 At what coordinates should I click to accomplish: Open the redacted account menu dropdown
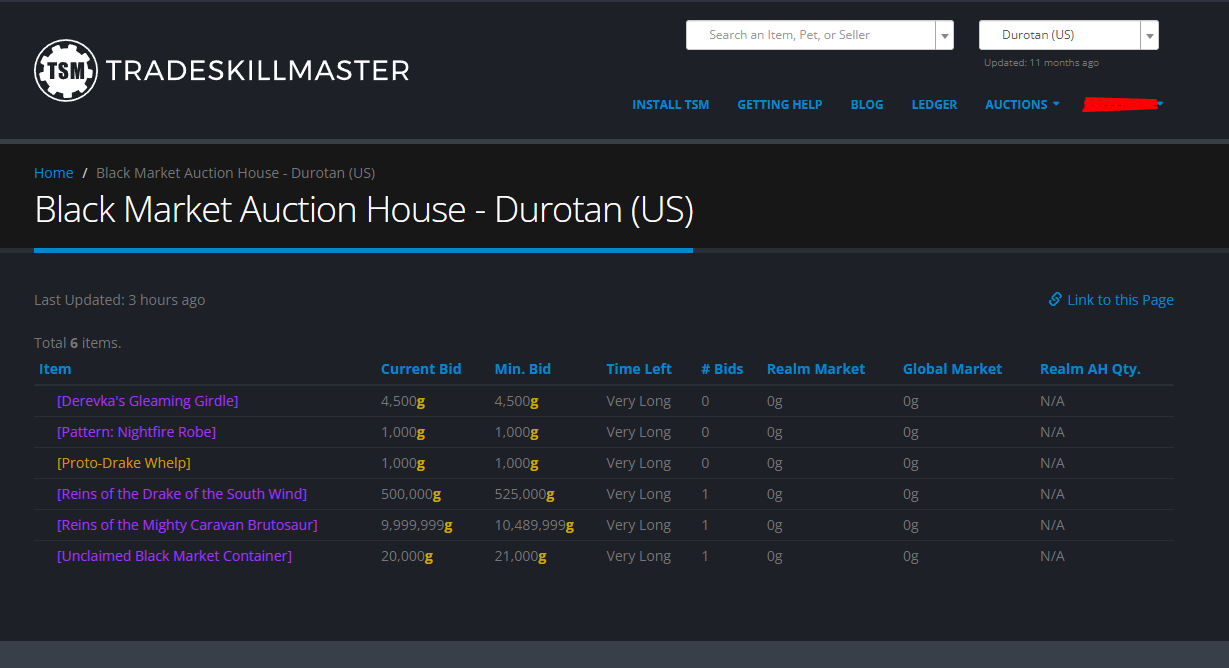pyautogui.click(x=1123, y=104)
